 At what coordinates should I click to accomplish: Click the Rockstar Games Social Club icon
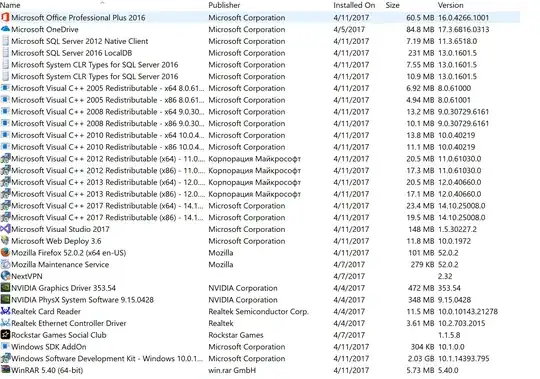(5, 335)
